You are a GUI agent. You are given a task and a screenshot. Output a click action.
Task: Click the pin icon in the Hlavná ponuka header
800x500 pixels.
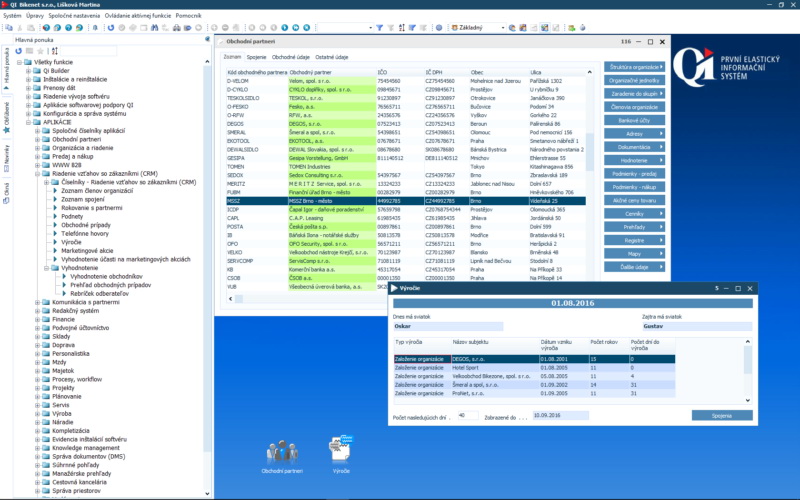(x=207, y=39)
